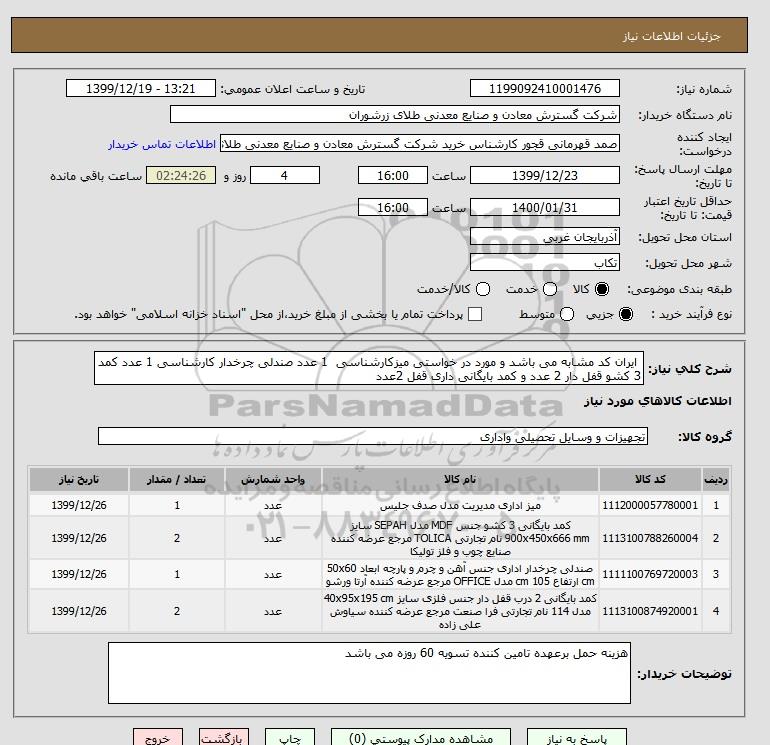The image size is (770, 745).
Task: Click the شماره نیاز number field
Action: (545, 88)
